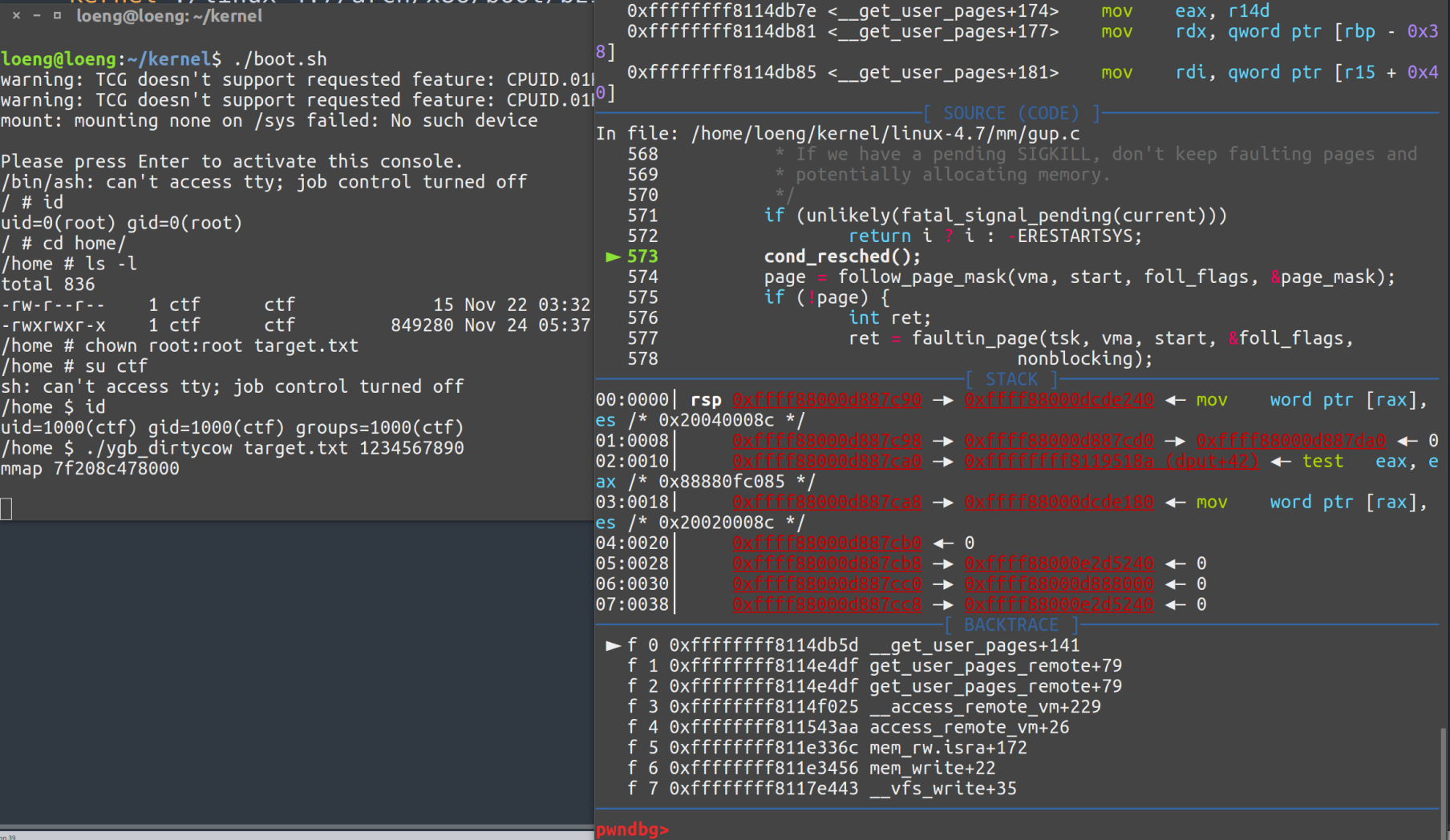This screenshot has width=1450, height=840.
Task: Click the mem_write+22 backtrace frame
Action: 932,769
